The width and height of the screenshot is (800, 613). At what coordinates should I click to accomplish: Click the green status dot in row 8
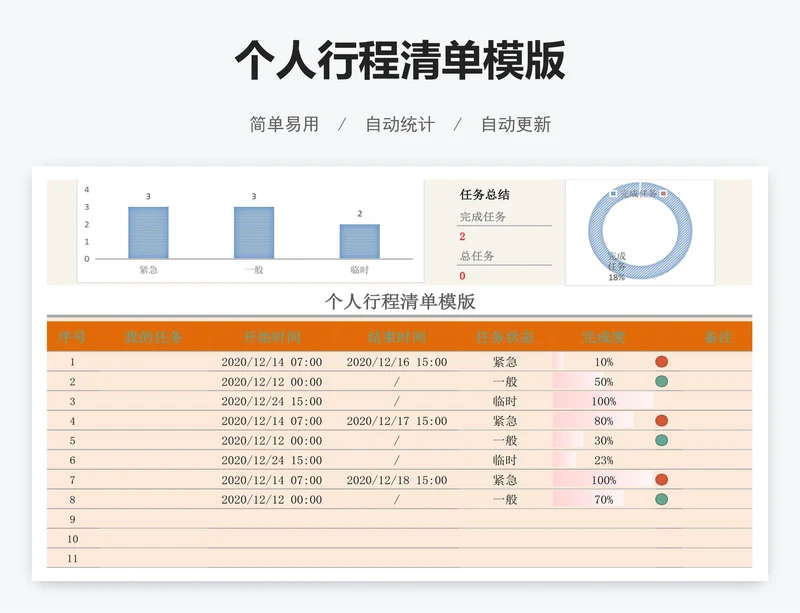(661, 499)
